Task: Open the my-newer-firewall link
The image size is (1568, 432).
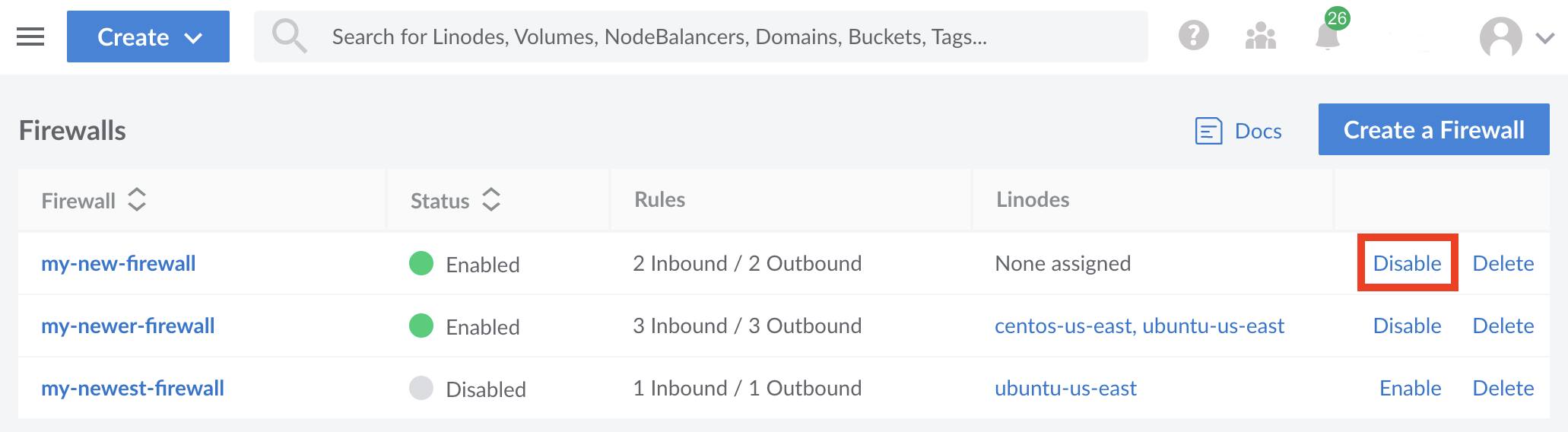Action: 128,326
